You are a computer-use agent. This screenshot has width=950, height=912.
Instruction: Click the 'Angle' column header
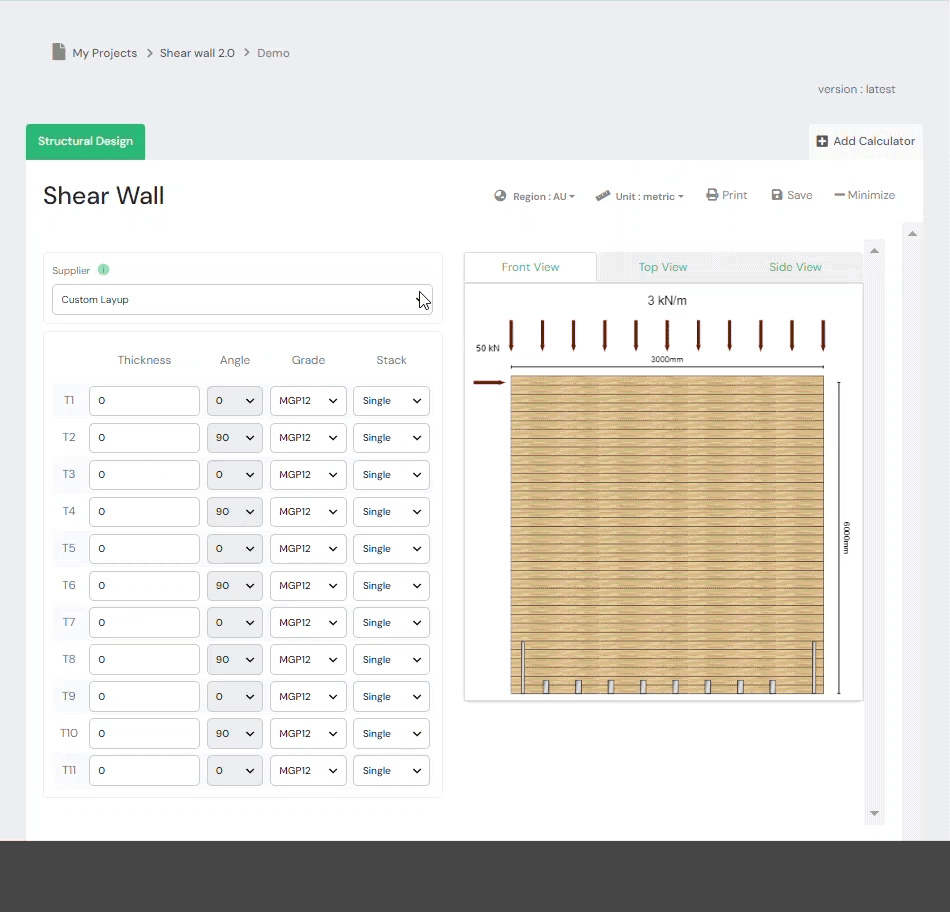coord(234,360)
